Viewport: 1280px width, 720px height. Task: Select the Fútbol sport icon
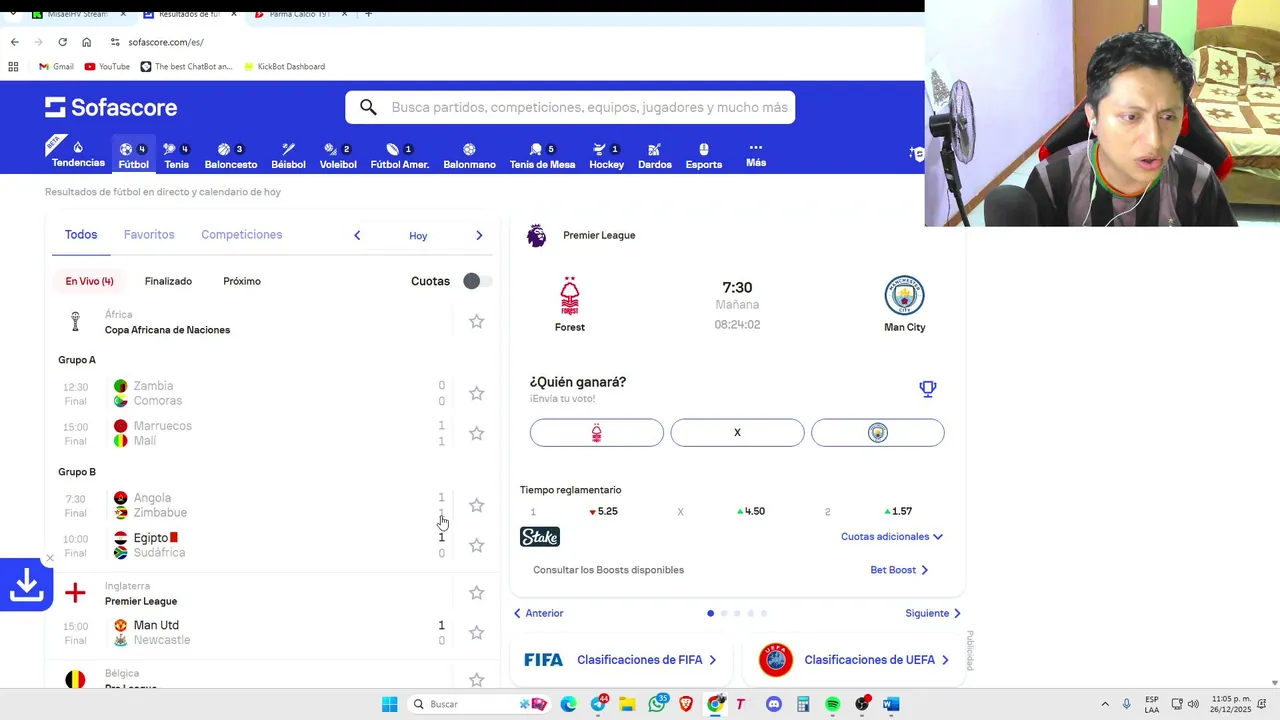point(133,155)
